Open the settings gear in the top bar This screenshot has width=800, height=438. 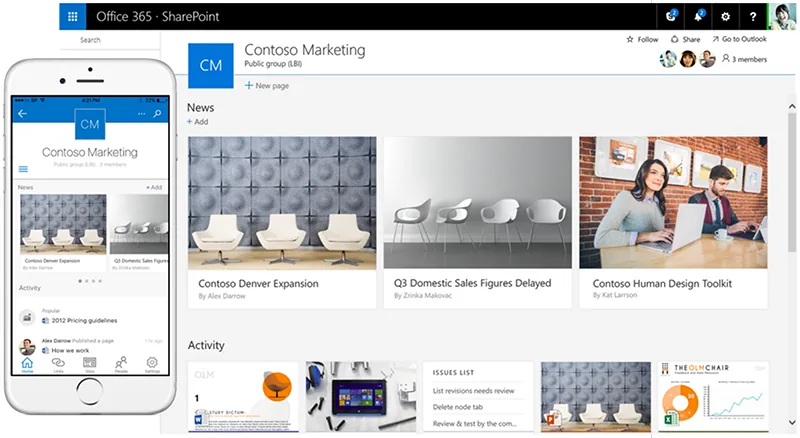[x=725, y=17]
